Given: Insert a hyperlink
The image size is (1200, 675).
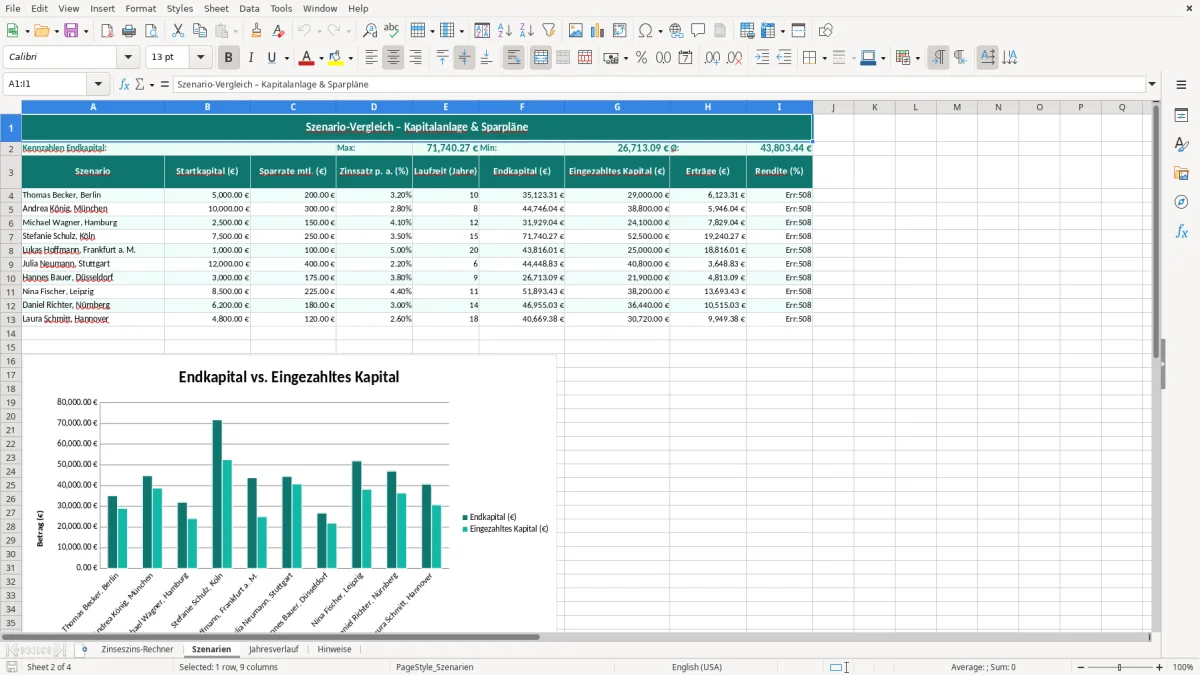Looking at the screenshot, I should [x=676, y=31].
